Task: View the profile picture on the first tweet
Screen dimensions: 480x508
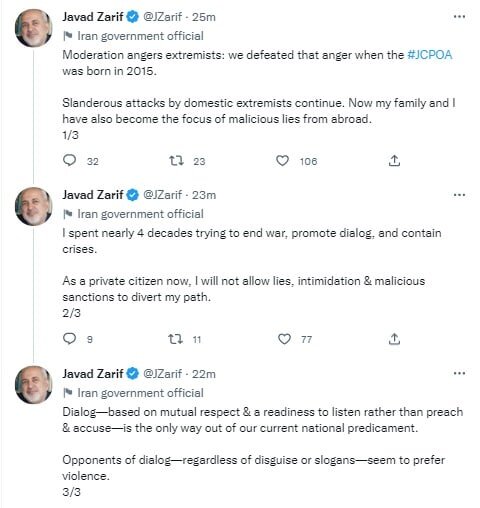Action: click(x=34, y=28)
